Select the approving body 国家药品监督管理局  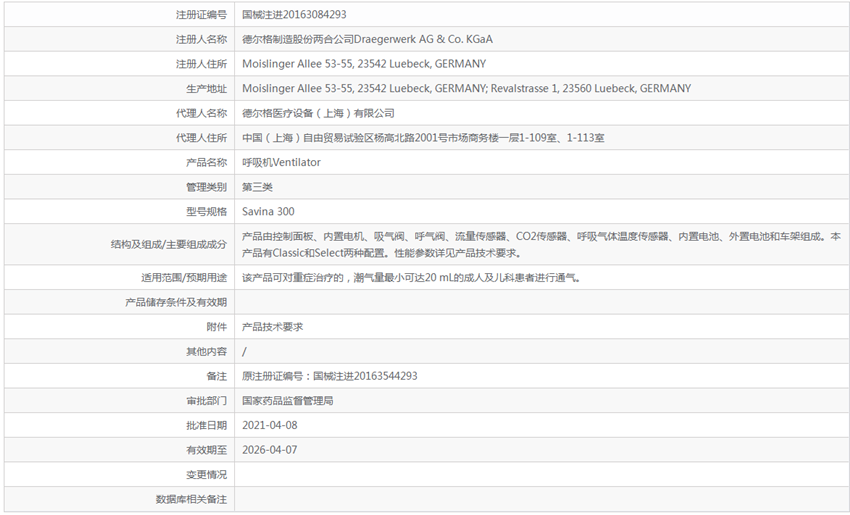[287, 401]
